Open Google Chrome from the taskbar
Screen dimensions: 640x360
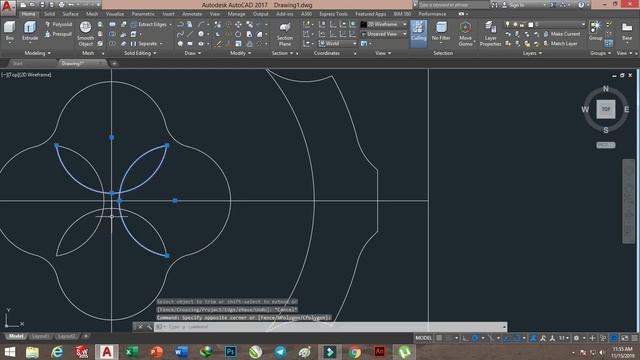pos(355,352)
